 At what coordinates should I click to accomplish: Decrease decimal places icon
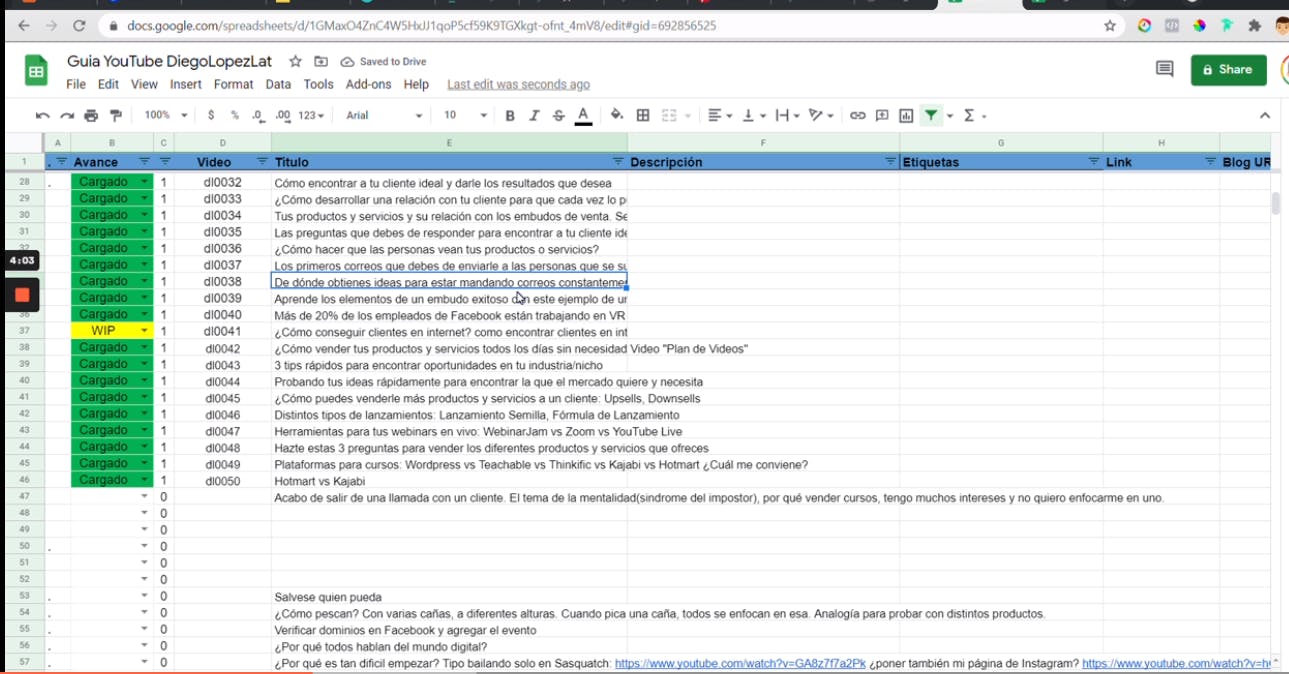click(x=258, y=116)
